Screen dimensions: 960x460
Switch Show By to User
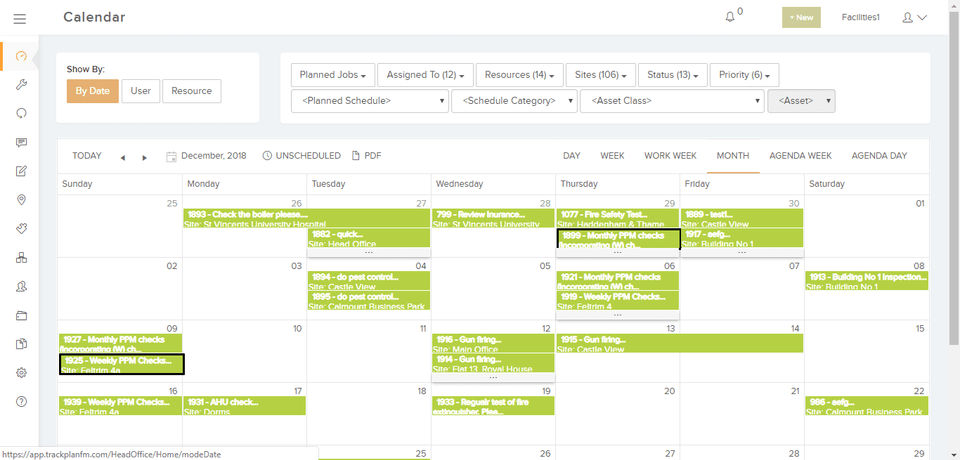pos(140,91)
